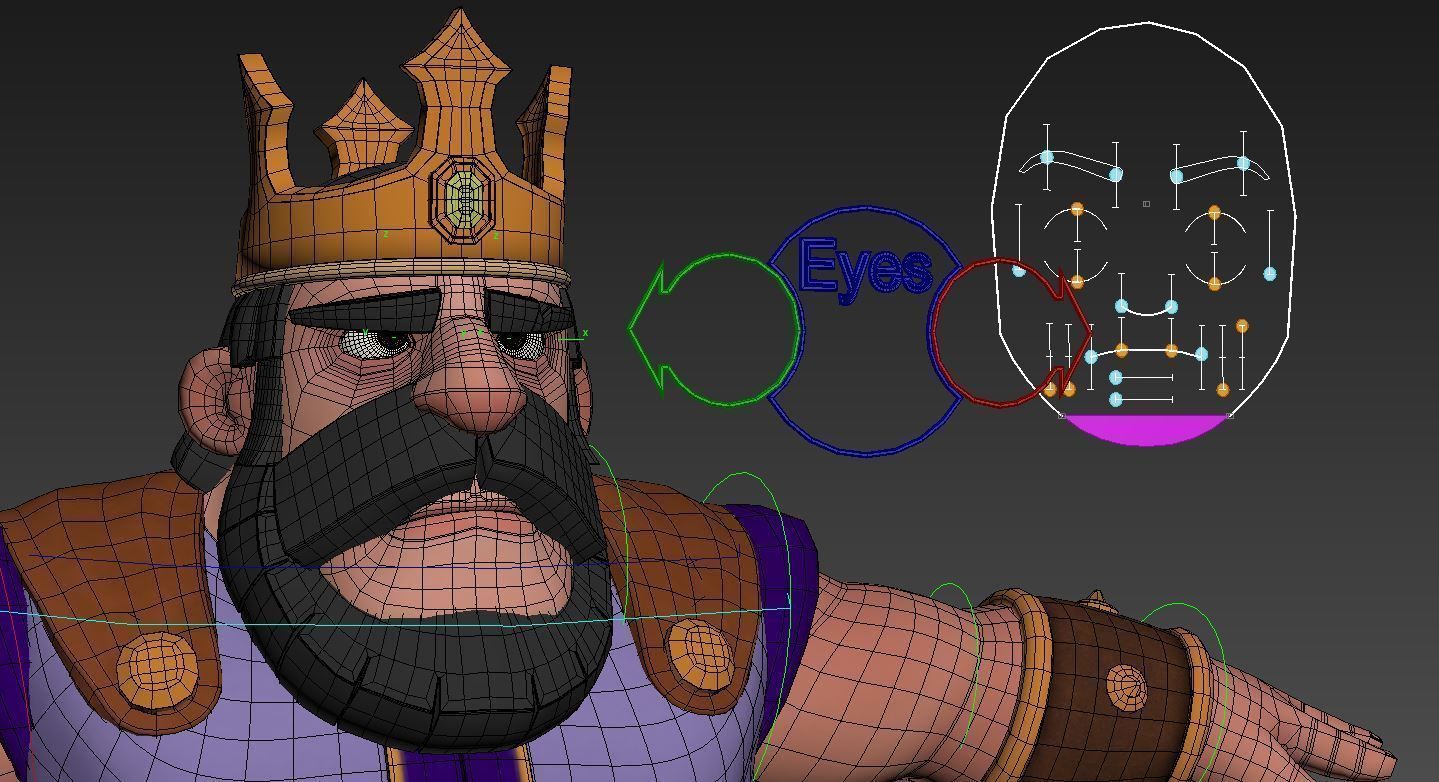The height and width of the screenshot is (782, 1439).
Task: Select the right blue nostril knob on face panel
Action: (x=1171, y=306)
